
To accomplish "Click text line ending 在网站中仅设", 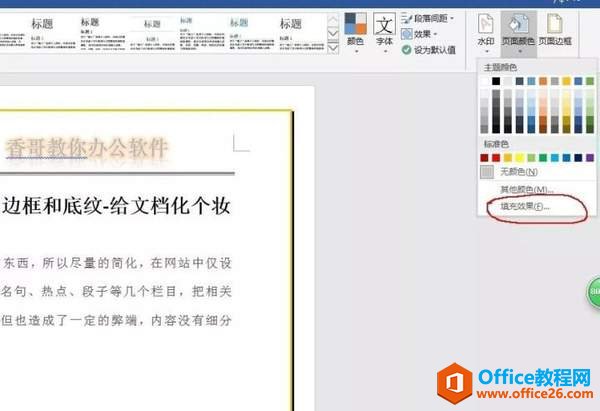I will coord(117,263).
